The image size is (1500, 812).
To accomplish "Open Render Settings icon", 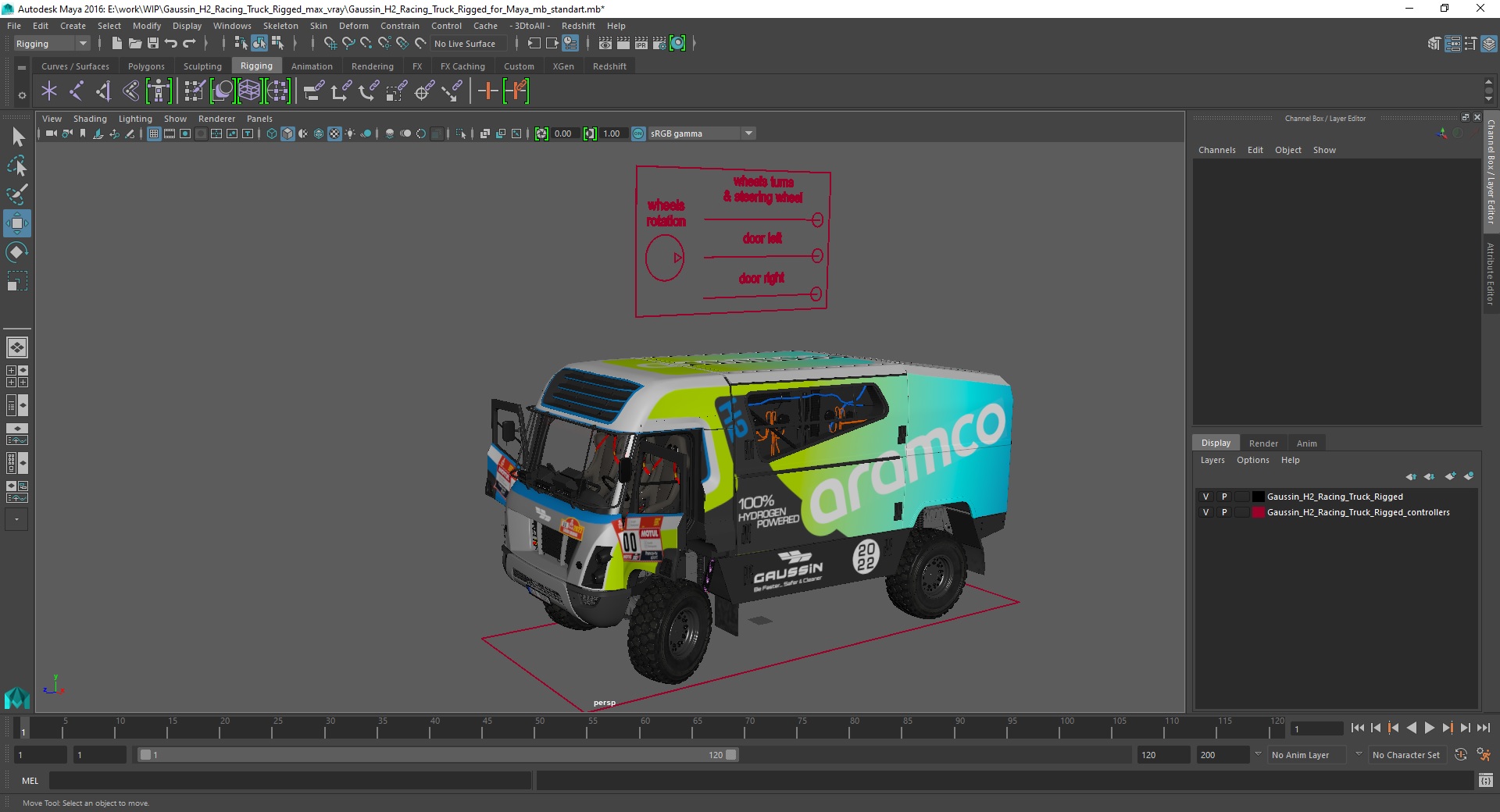I will tap(659, 44).
